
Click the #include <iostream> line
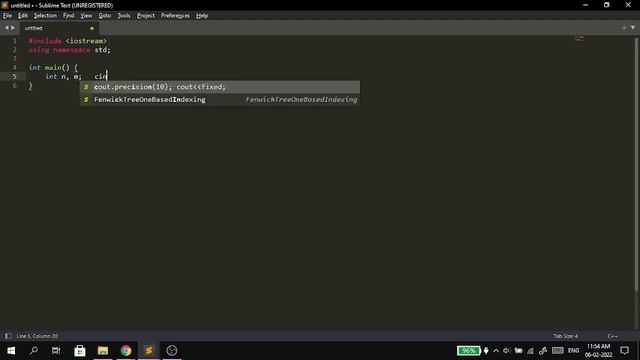click(x=67, y=41)
